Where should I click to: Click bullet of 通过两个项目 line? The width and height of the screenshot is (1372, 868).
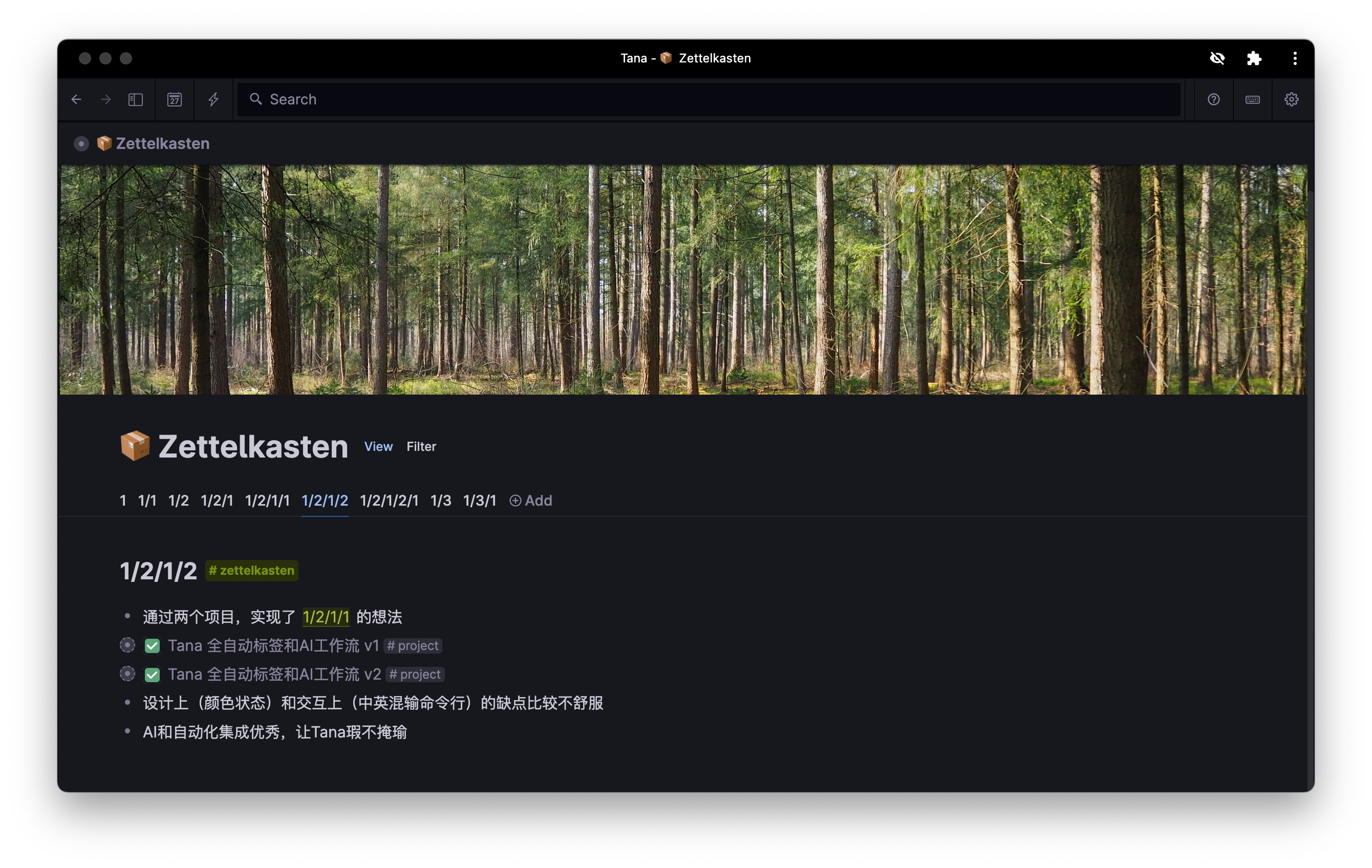[x=127, y=616]
